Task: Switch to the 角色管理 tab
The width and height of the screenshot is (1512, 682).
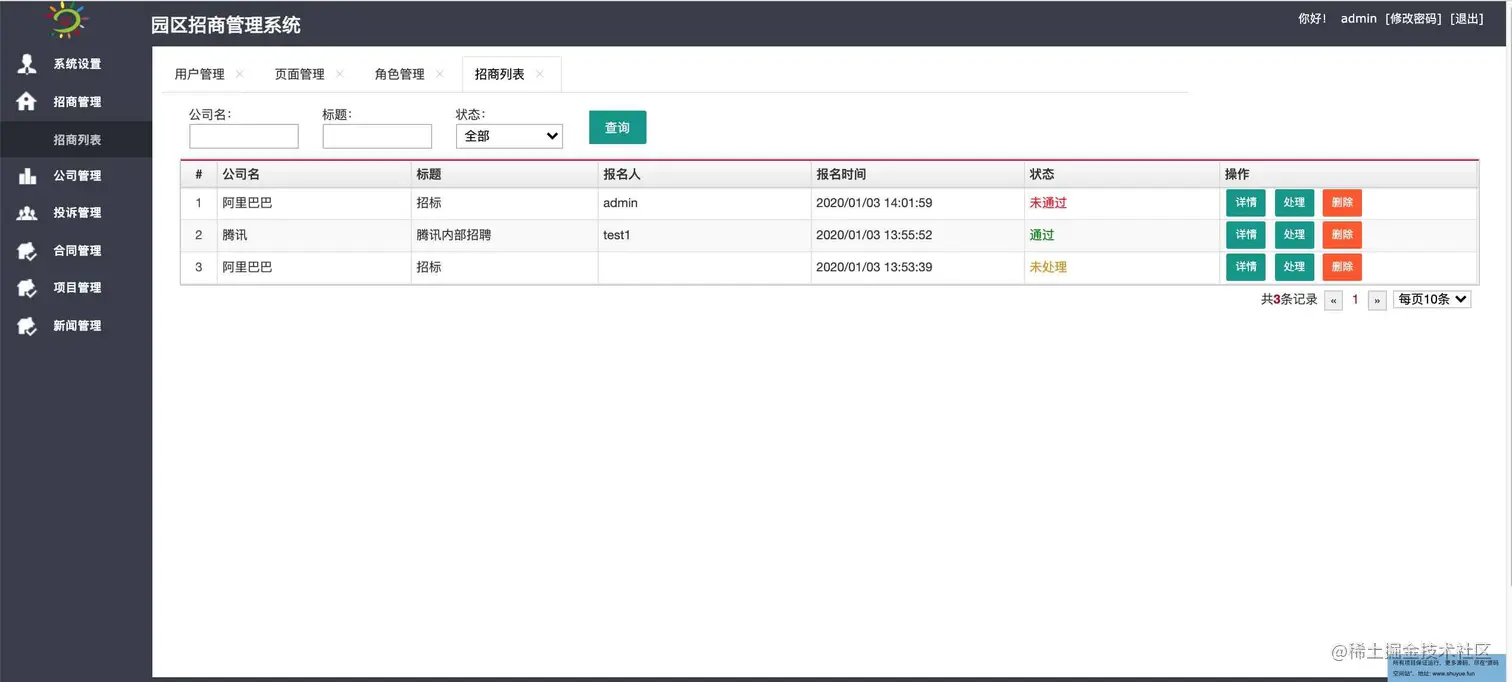Action: [x=399, y=74]
